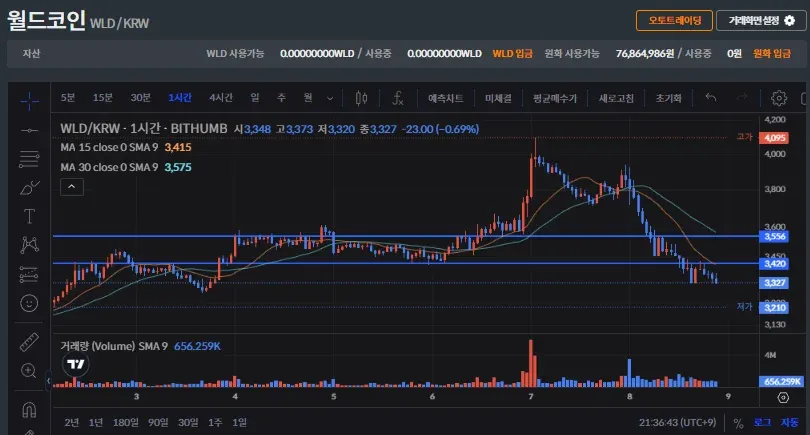The image size is (810, 435).
Task: Set range to 30일
Action: pos(188,423)
